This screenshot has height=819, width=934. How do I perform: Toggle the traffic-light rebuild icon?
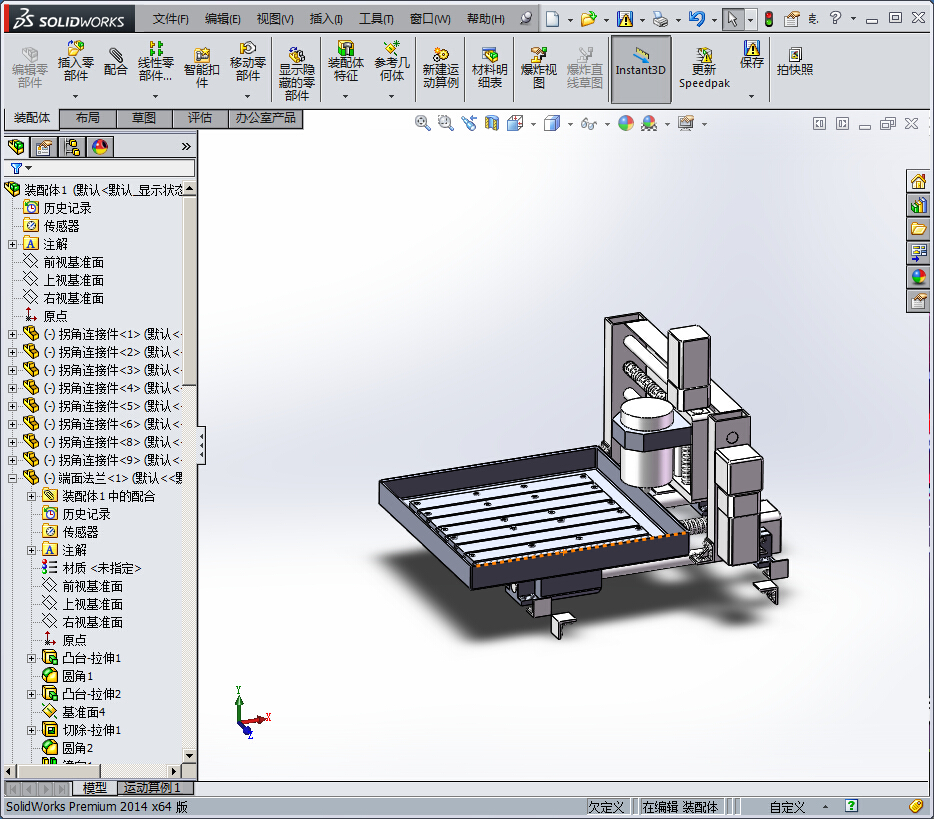coord(768,19)
